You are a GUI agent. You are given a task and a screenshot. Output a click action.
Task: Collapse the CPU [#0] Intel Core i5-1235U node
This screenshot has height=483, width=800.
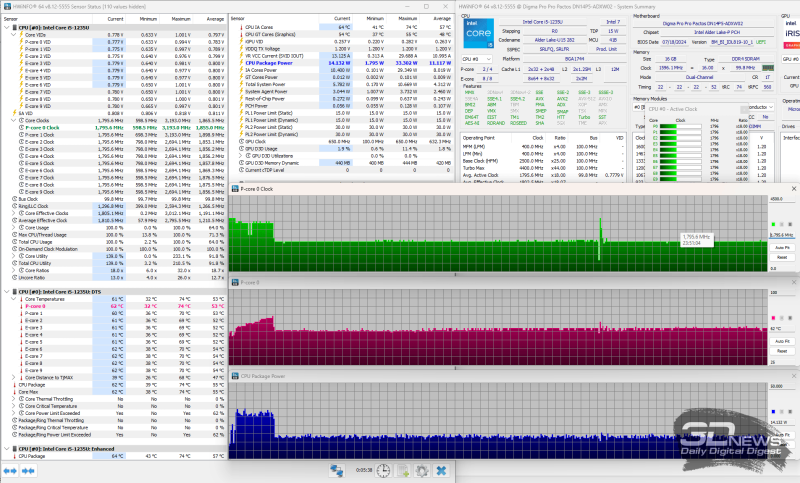point(5,26)
